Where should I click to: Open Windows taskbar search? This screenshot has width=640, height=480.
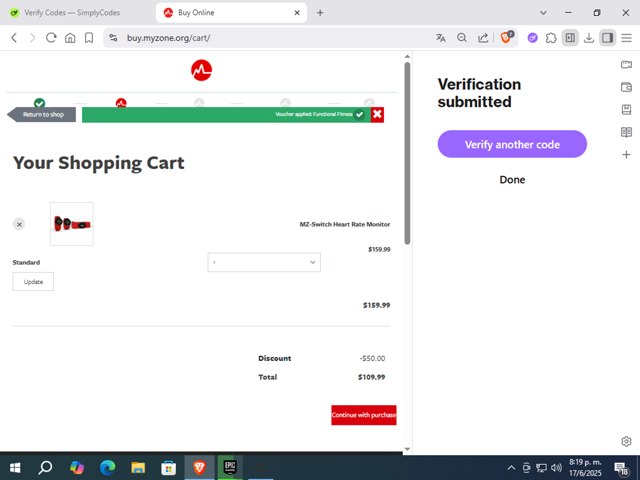[x=45, y=467]
